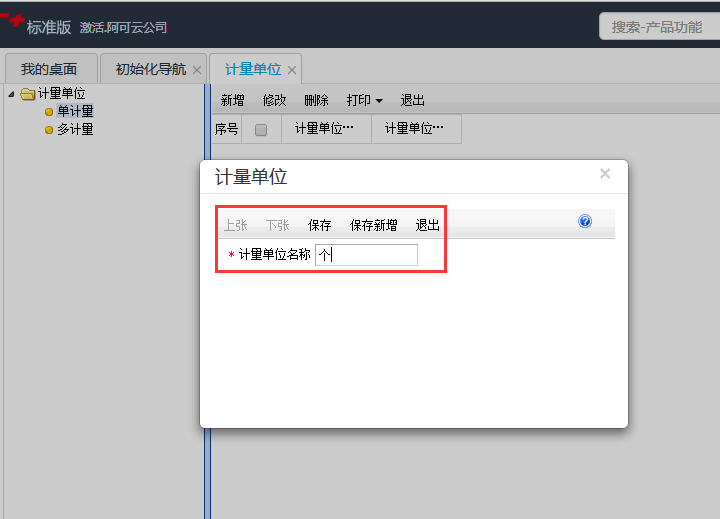This screenshot has height=519, width=720.
Task: Open the 打印 dropdown menu
Action: coord(365,100)
